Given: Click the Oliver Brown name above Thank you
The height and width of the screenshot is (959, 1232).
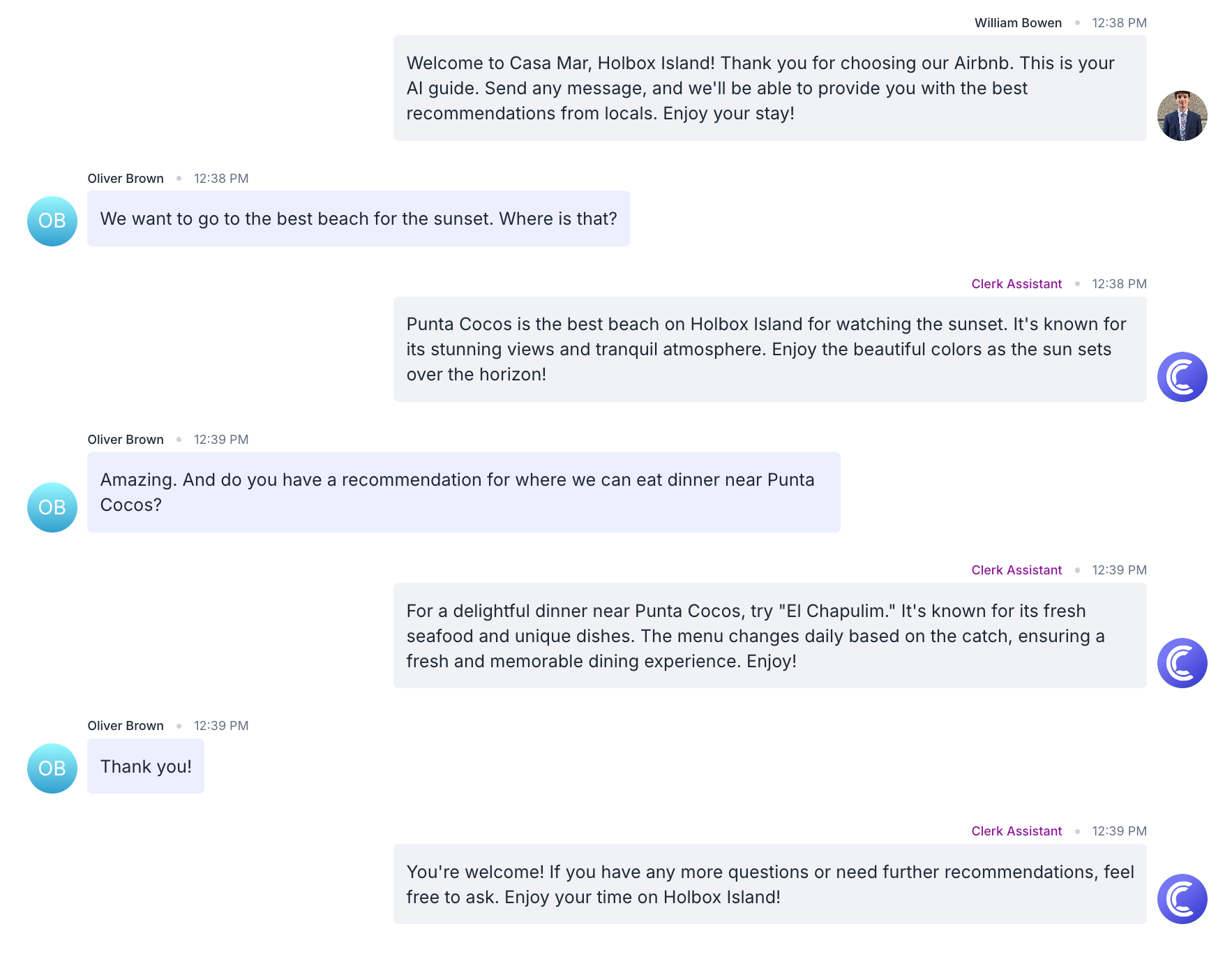Looking at the screenshot, I should click(x=126, y=726).
